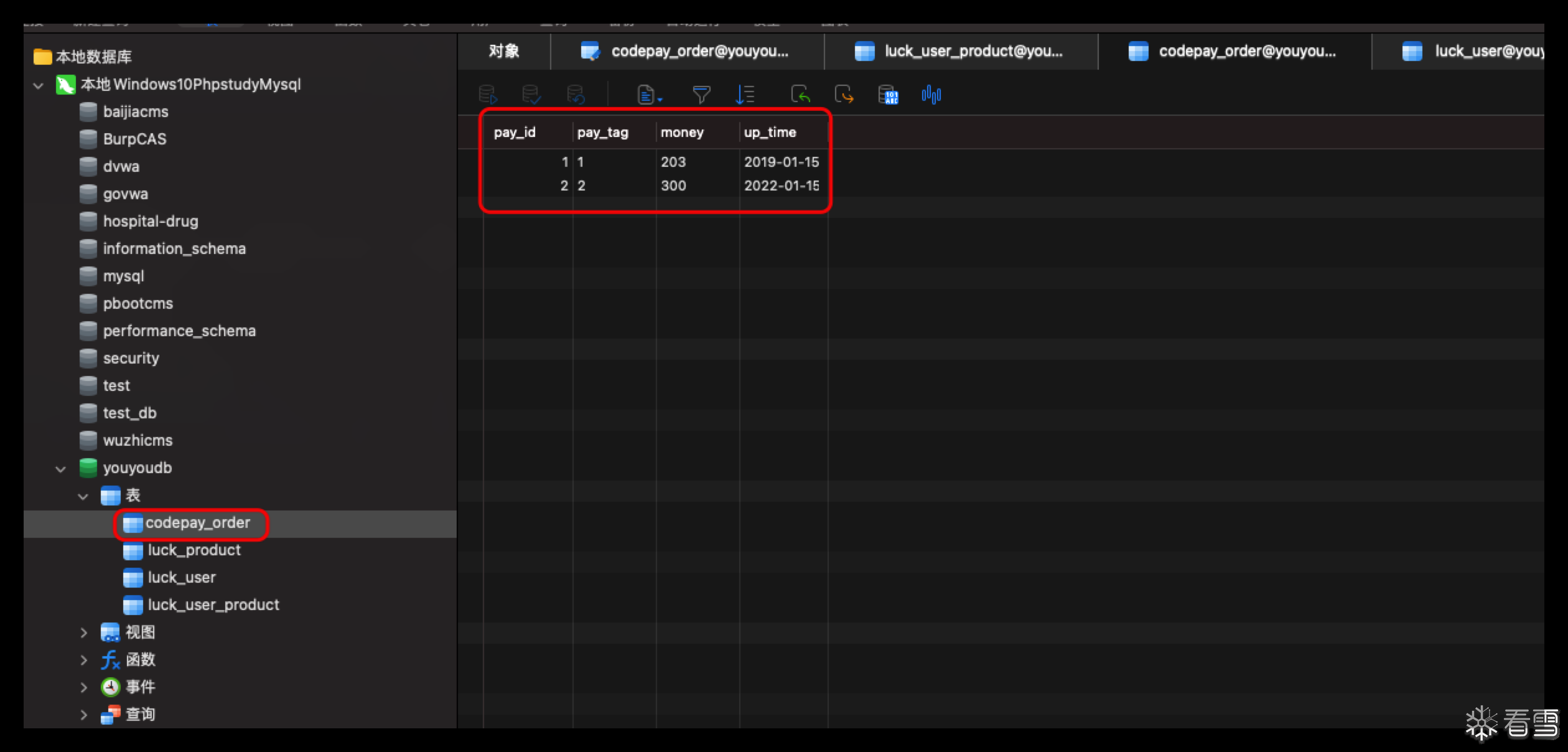Open the luck_user_product@you... tab
1568x752 pixels.
pos(961,51)
